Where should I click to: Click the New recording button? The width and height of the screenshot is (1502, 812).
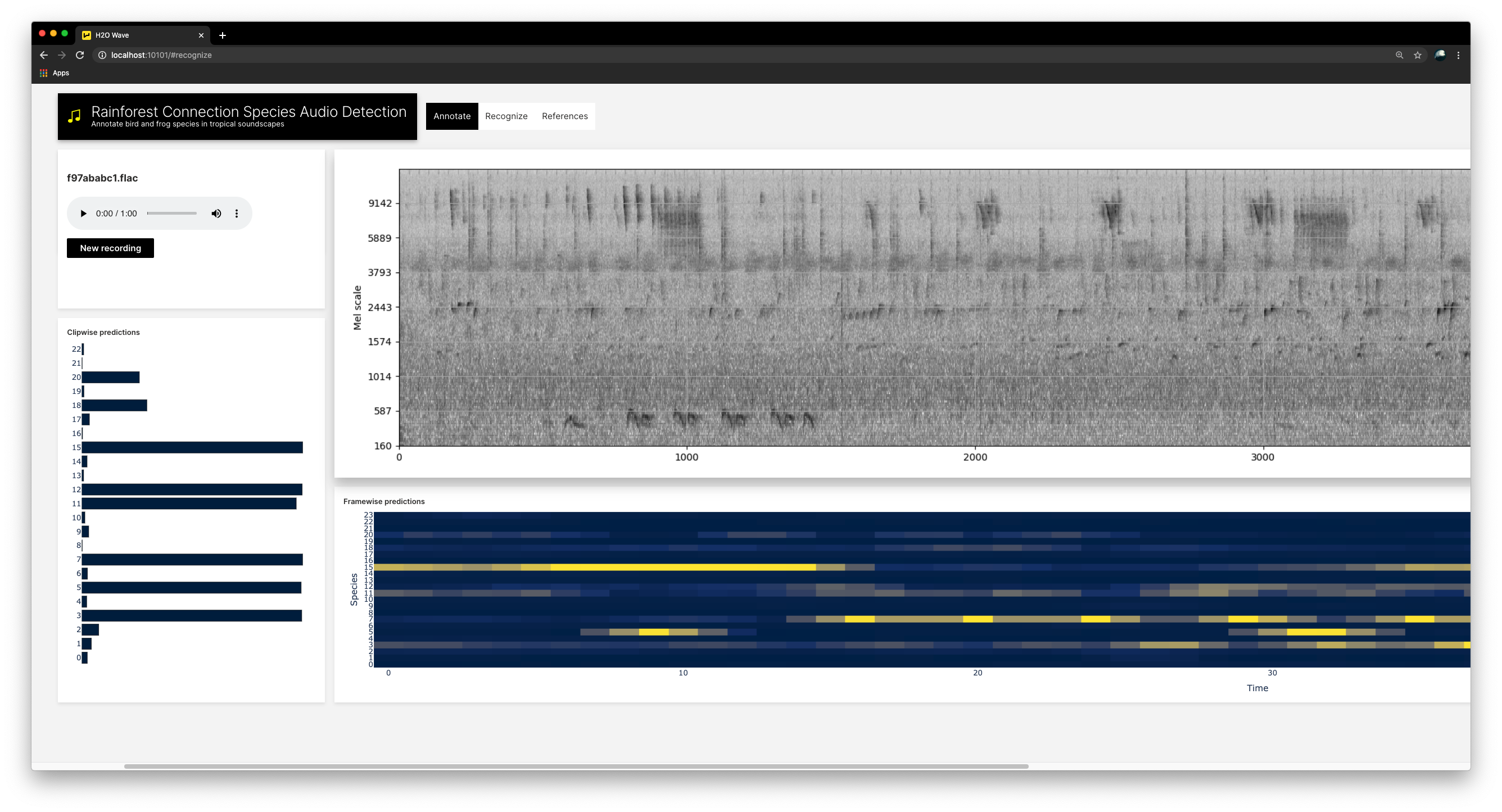(110, 248)
